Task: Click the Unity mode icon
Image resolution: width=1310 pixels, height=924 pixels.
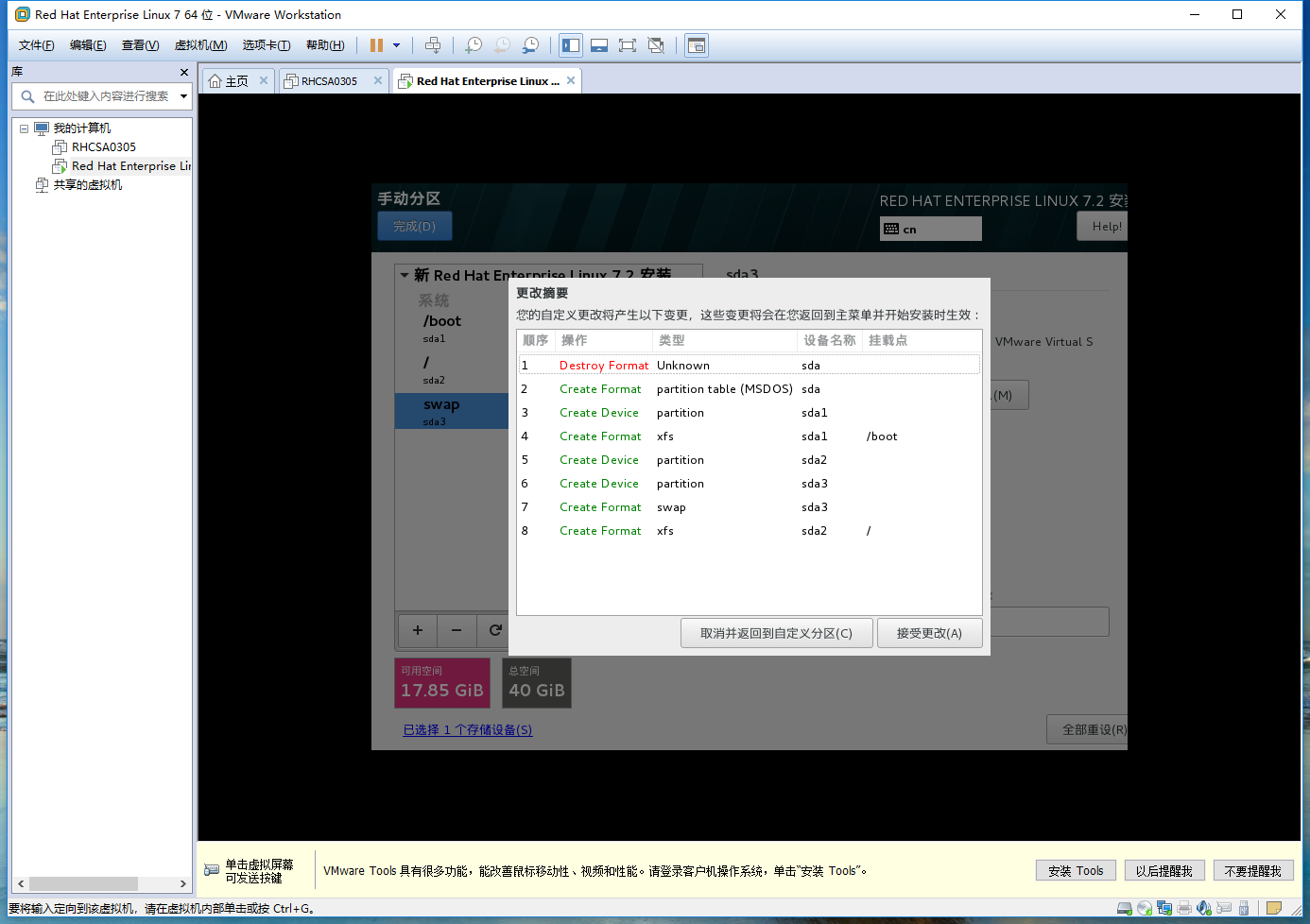Action: coord(656,45)
